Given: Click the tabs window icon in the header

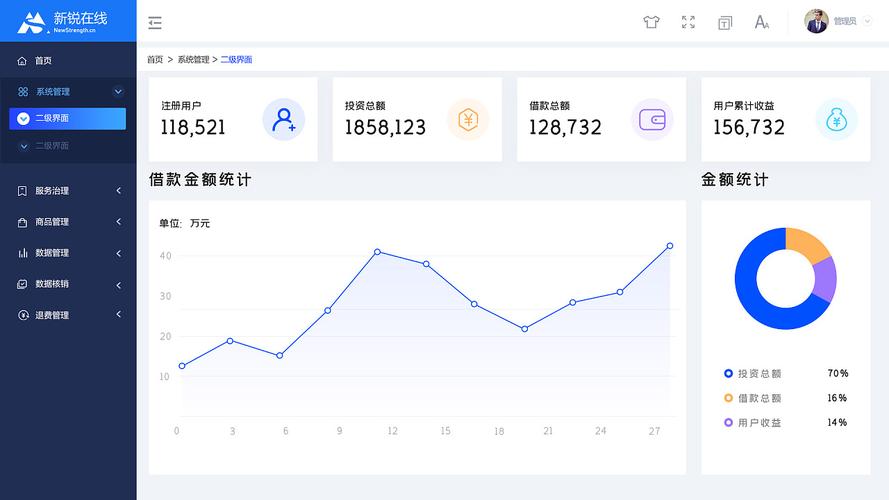Looking at the screenshot, I should (x=725, y=23).
